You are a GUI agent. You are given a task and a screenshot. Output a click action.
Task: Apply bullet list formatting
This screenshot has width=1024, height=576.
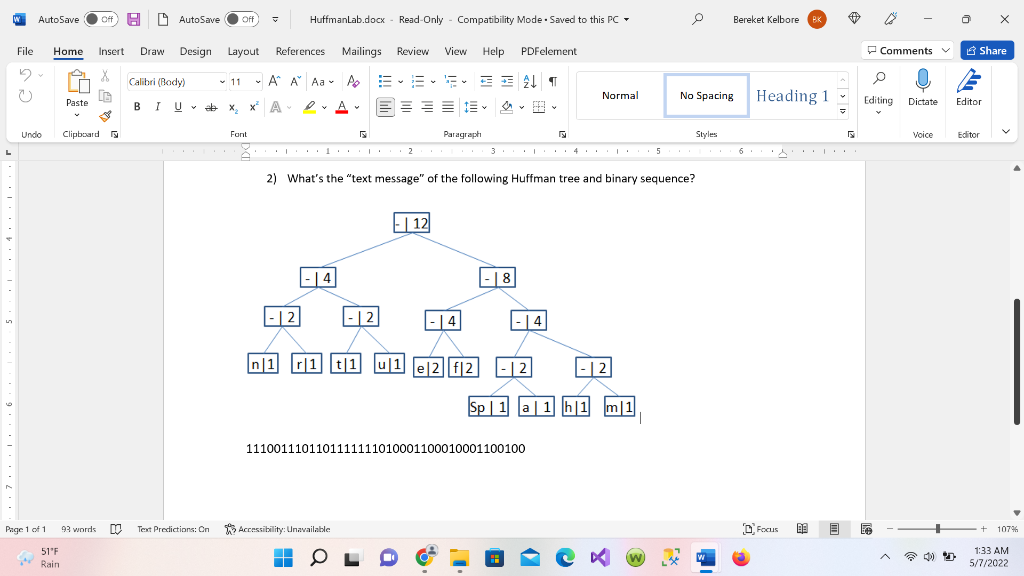click(384, 80)
